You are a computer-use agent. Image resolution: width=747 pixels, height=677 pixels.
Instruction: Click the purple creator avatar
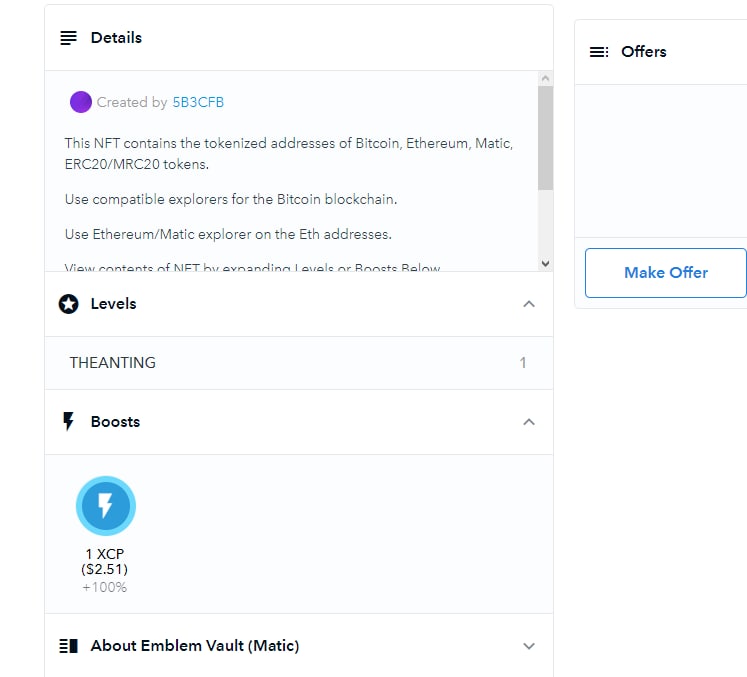81,102
